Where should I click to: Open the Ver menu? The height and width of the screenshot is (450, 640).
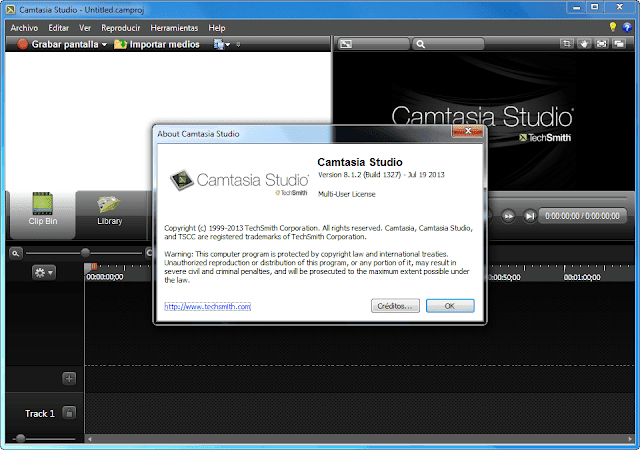[85, 28]
